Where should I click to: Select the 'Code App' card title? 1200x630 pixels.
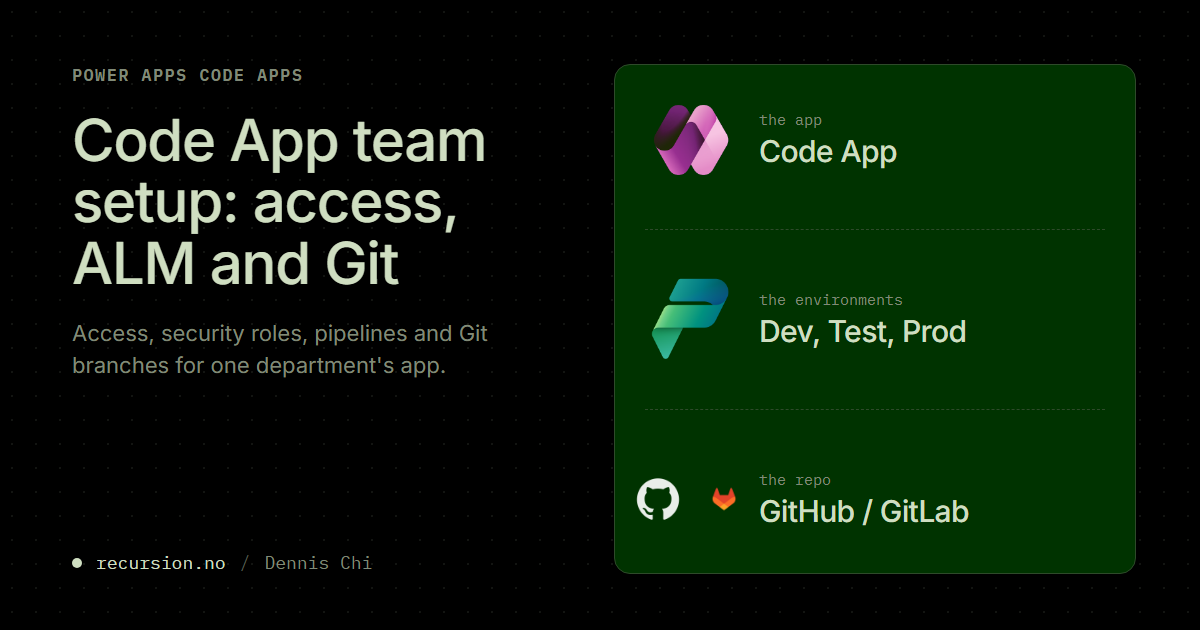point(828,152)
